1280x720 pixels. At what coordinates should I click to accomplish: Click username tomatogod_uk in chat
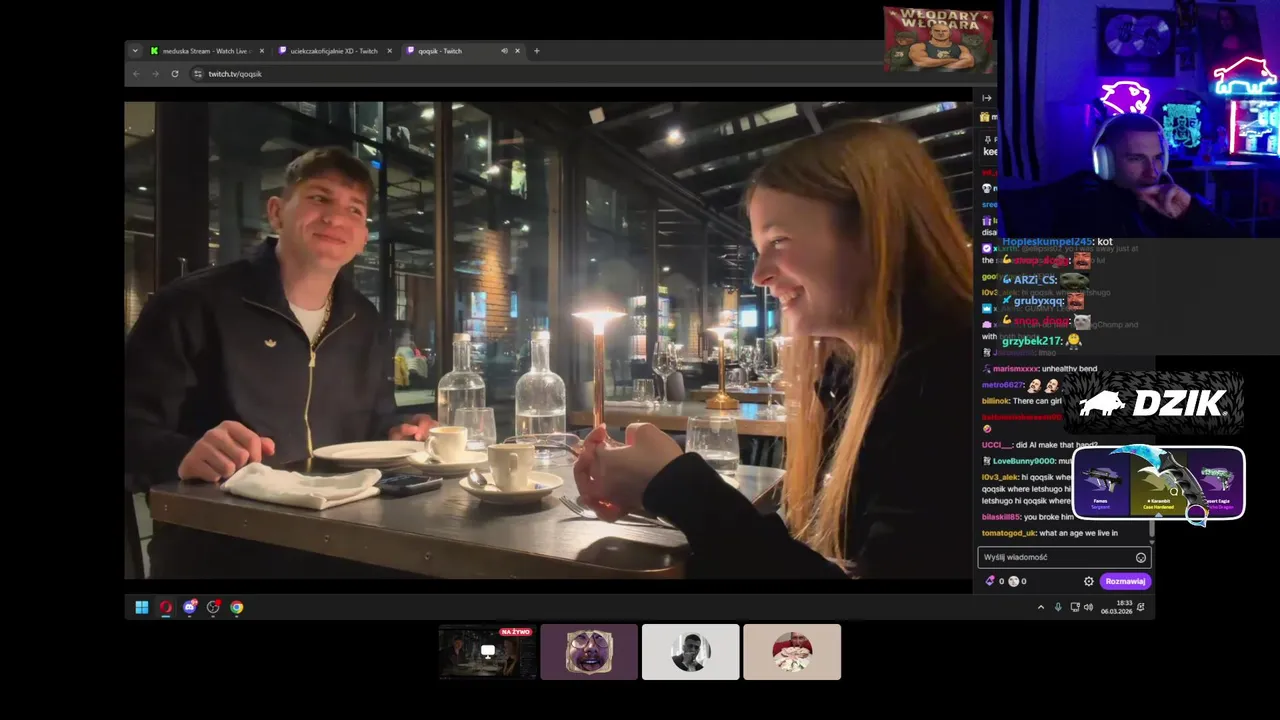pyautogui.click(x=1008, y=533)
